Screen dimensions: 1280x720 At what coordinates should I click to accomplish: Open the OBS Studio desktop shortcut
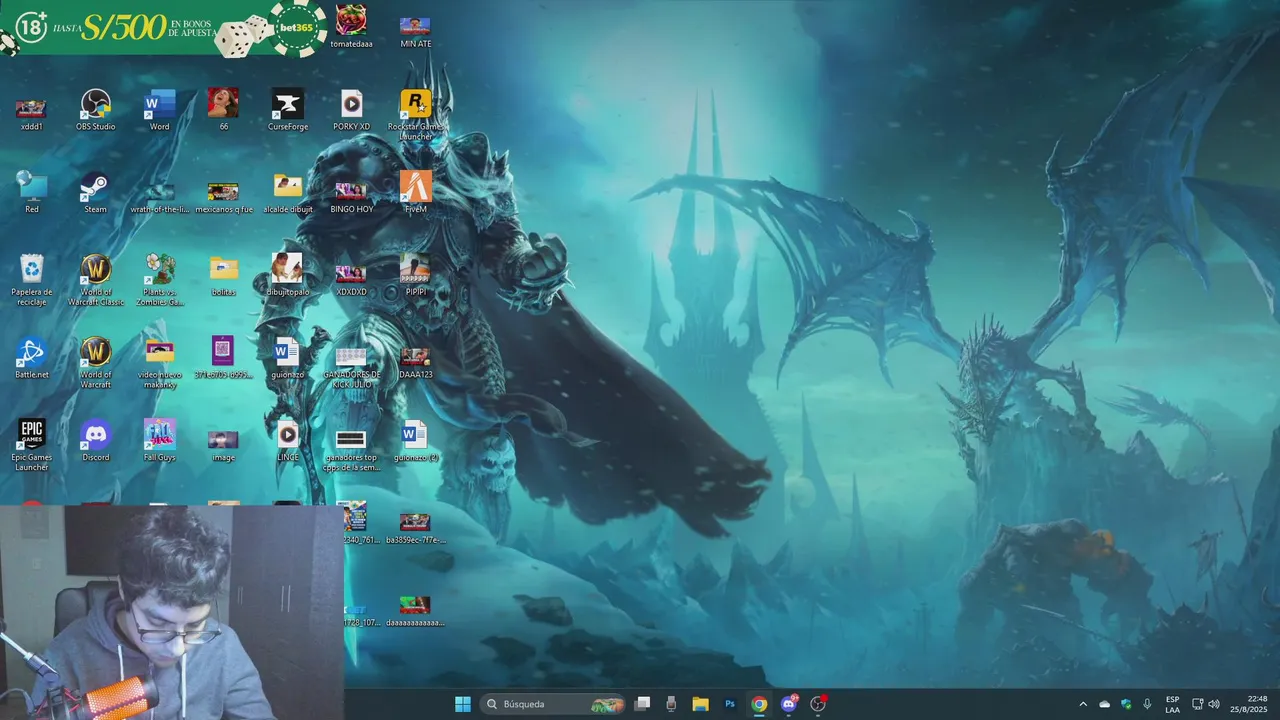coord(96,110)
